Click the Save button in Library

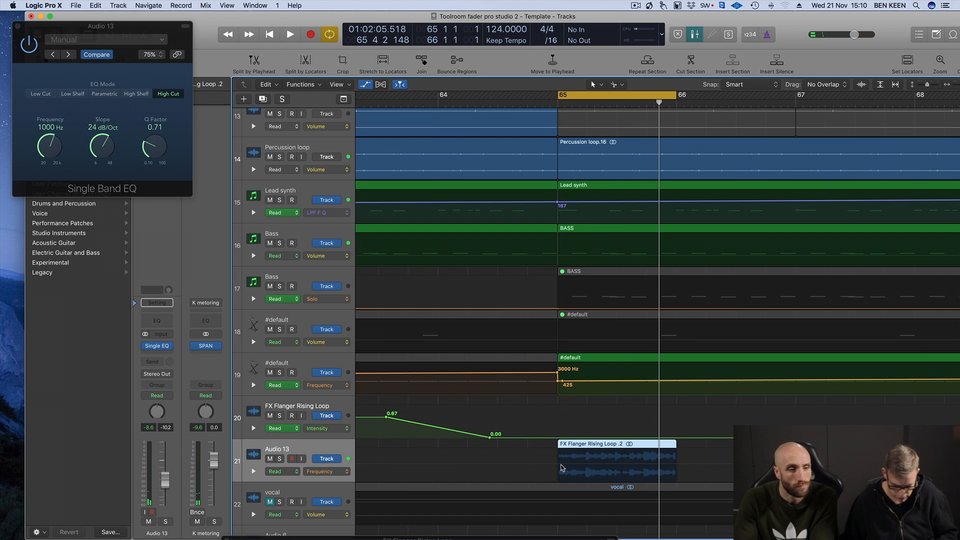pyautogui.click(x=110, y=532)
